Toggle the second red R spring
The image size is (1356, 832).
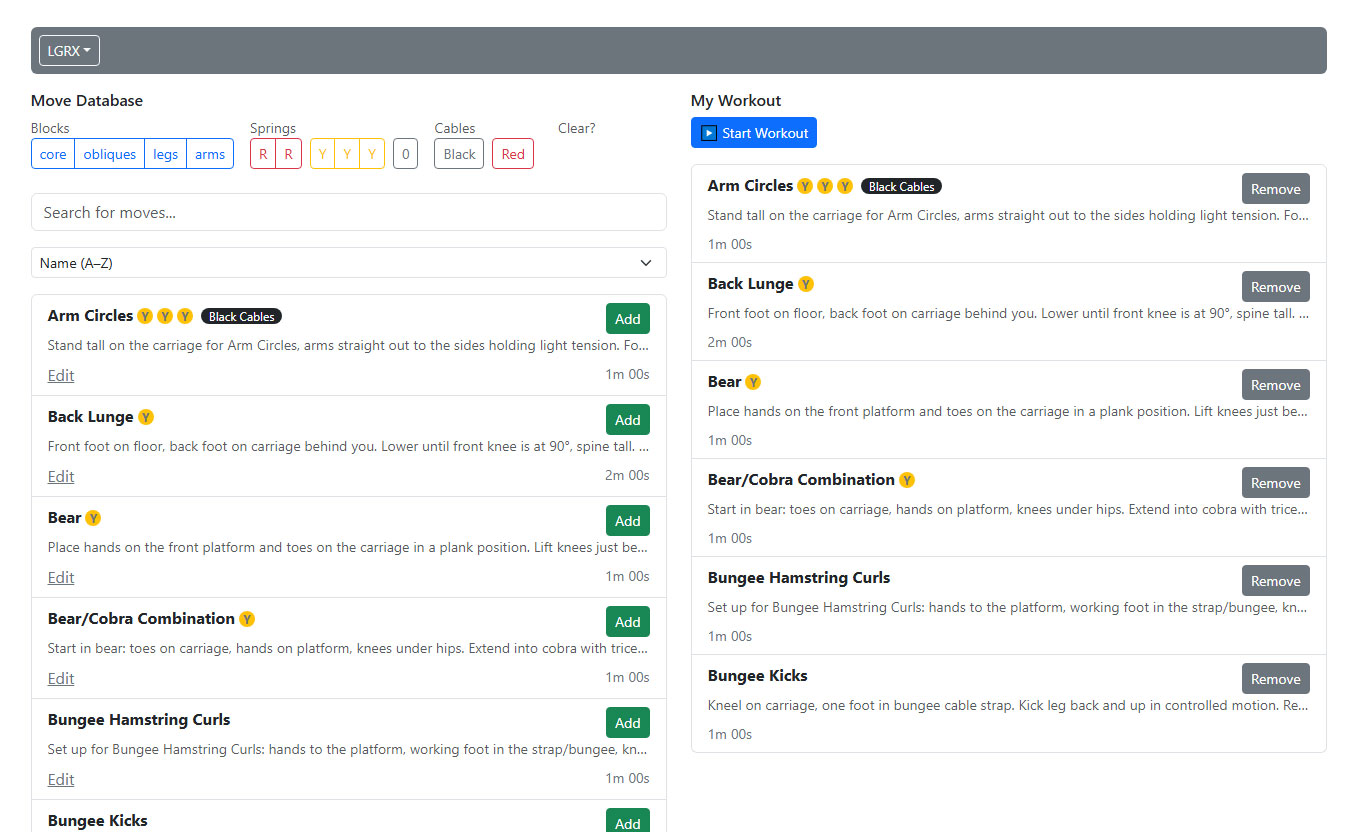point(289,154)
